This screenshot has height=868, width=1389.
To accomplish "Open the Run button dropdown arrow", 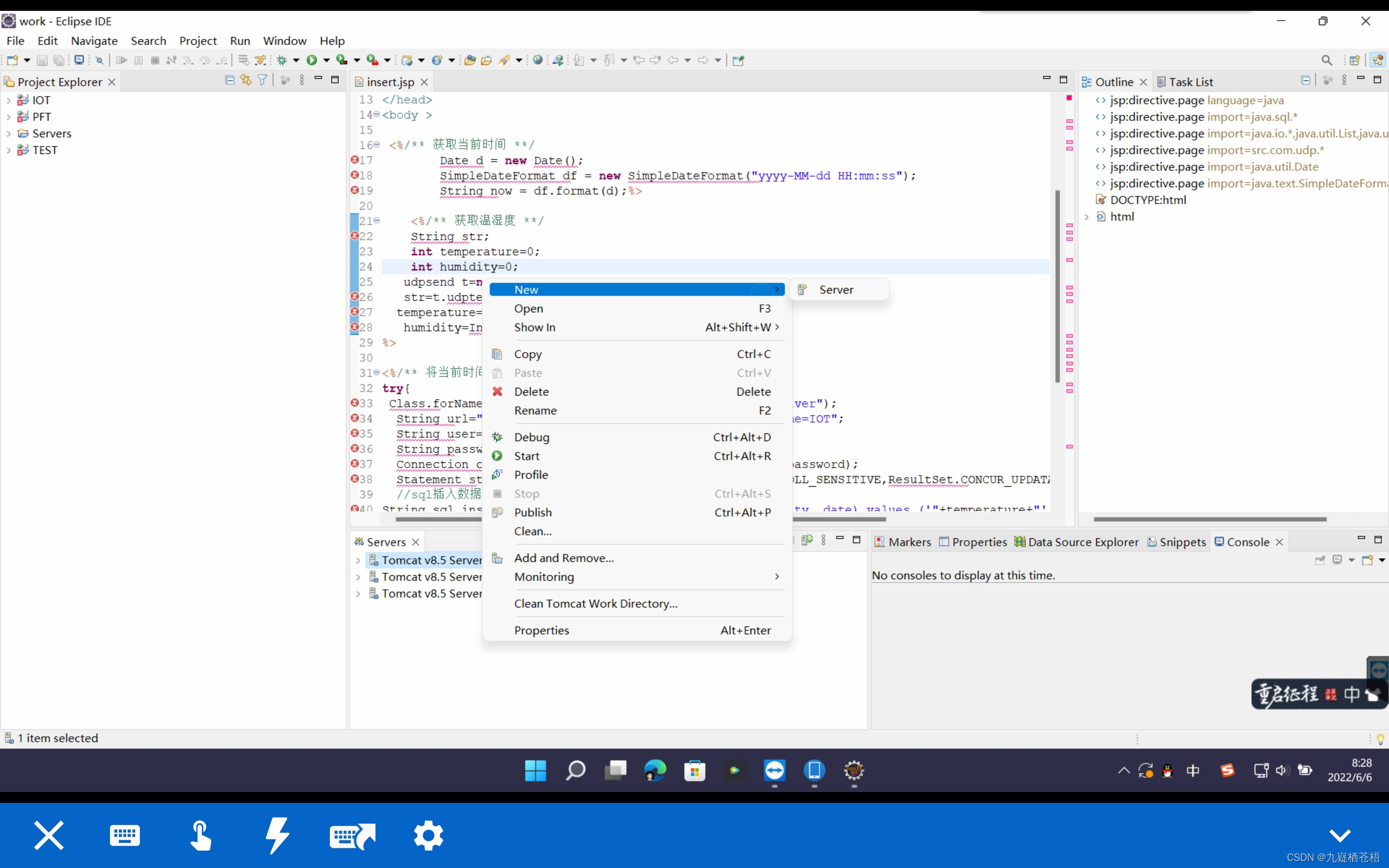I will (327, 60).
